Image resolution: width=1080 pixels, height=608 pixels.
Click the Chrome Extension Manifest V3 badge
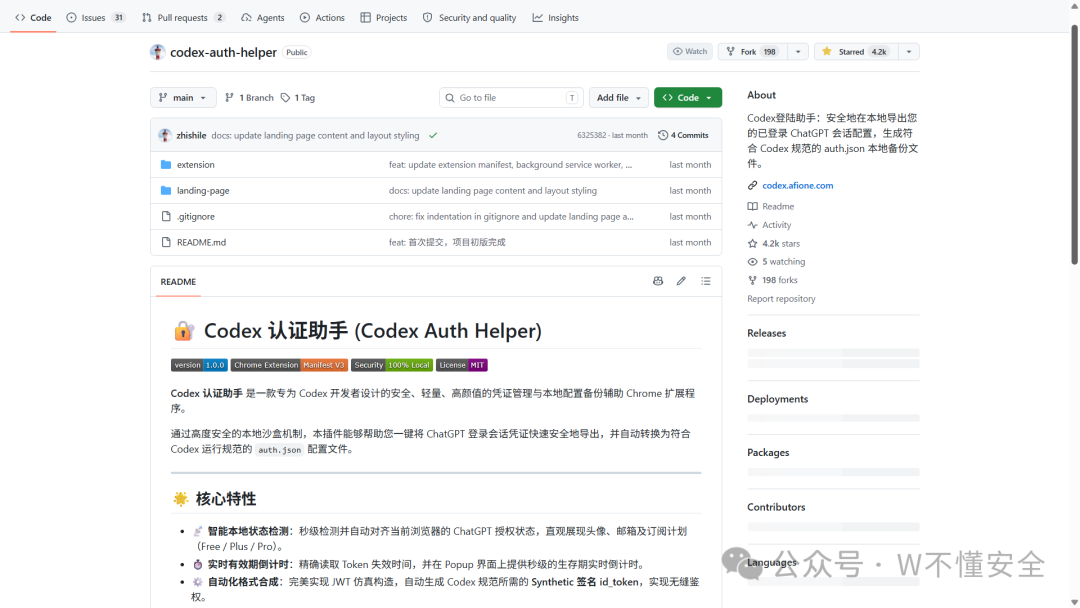tap(289, 365)
